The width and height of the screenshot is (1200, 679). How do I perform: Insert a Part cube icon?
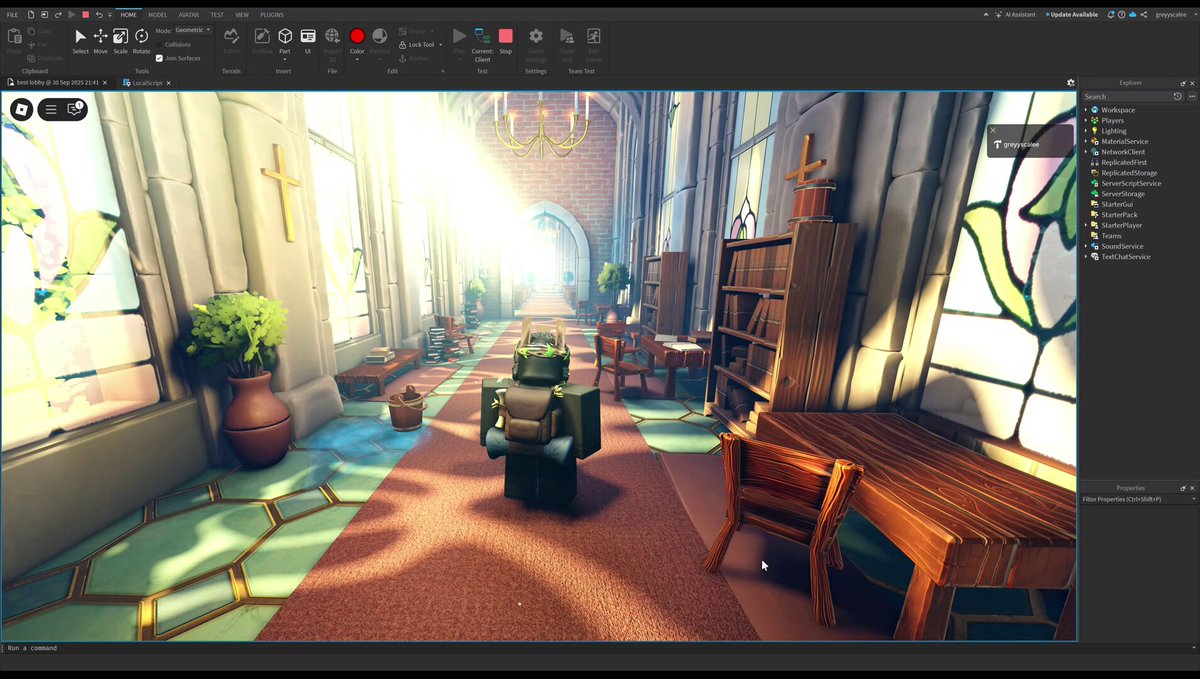(x=285, y=36)
